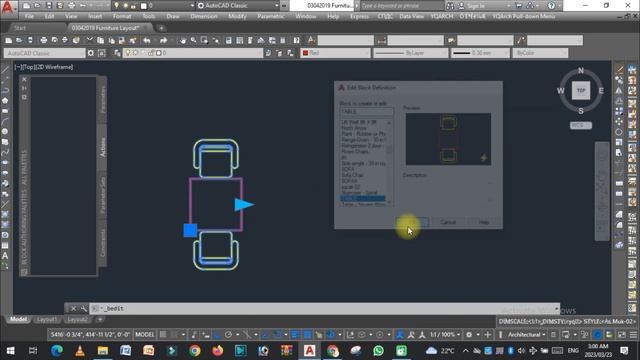Open the Express menu
The width and height of the screenshot is (640, 360).
click(359, 16)
